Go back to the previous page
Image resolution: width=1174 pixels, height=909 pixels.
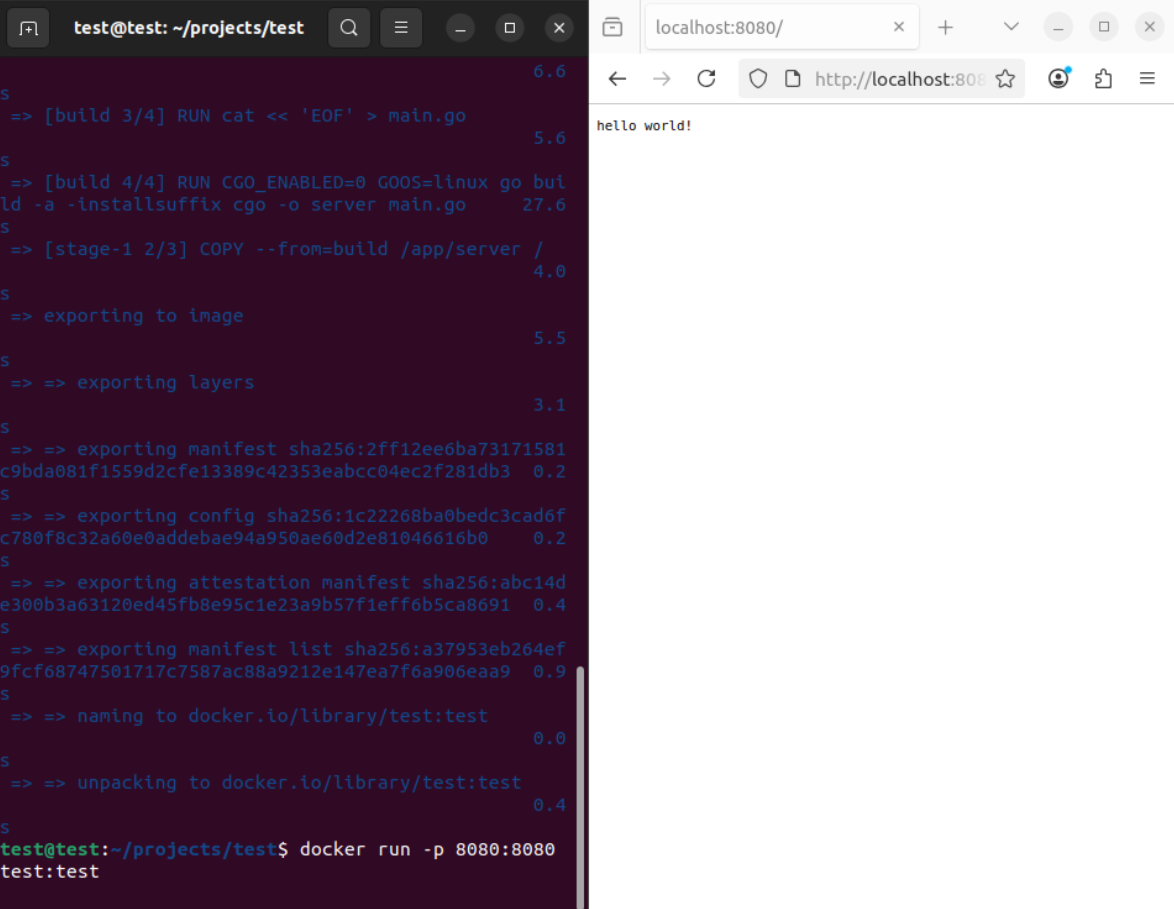[x=617, y=79]
